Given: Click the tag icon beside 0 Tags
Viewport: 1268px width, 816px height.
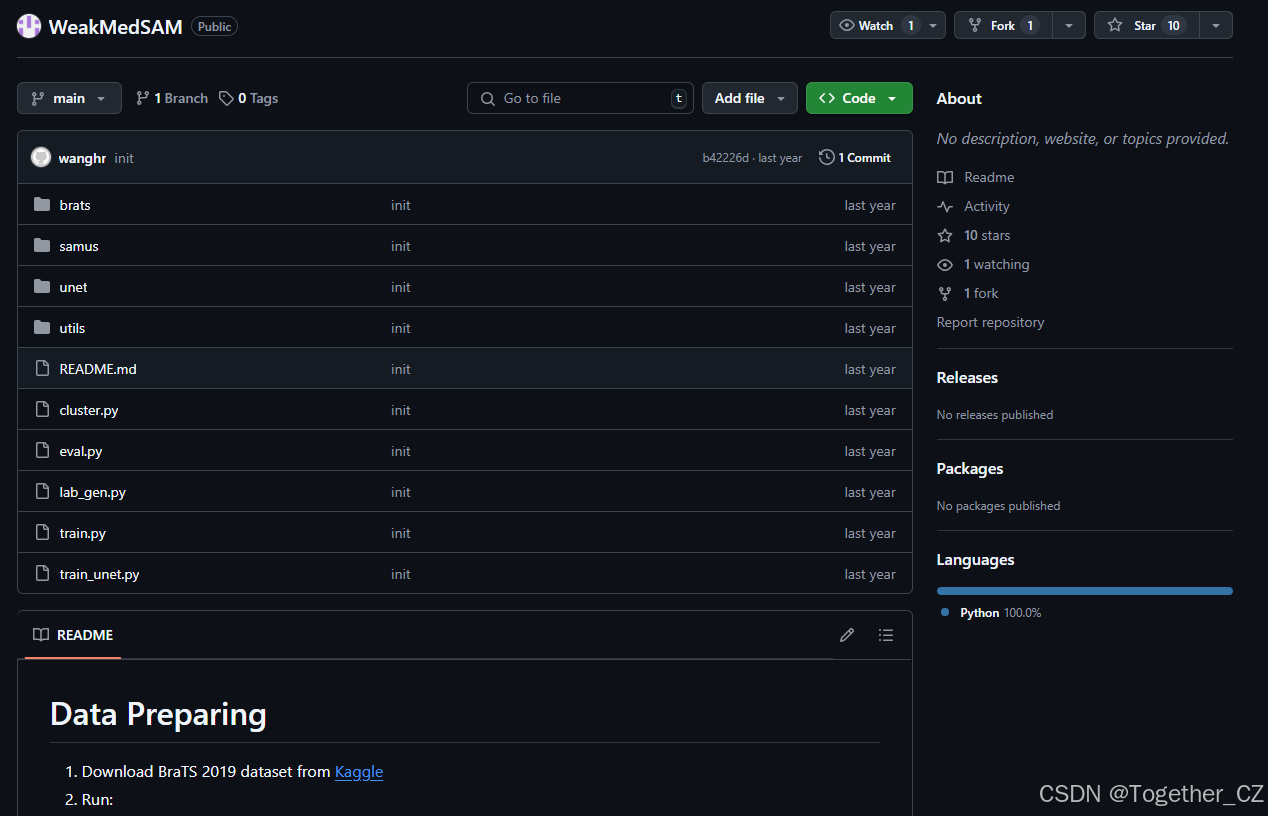Looking at the screenshot, I should tap(227, 98).
